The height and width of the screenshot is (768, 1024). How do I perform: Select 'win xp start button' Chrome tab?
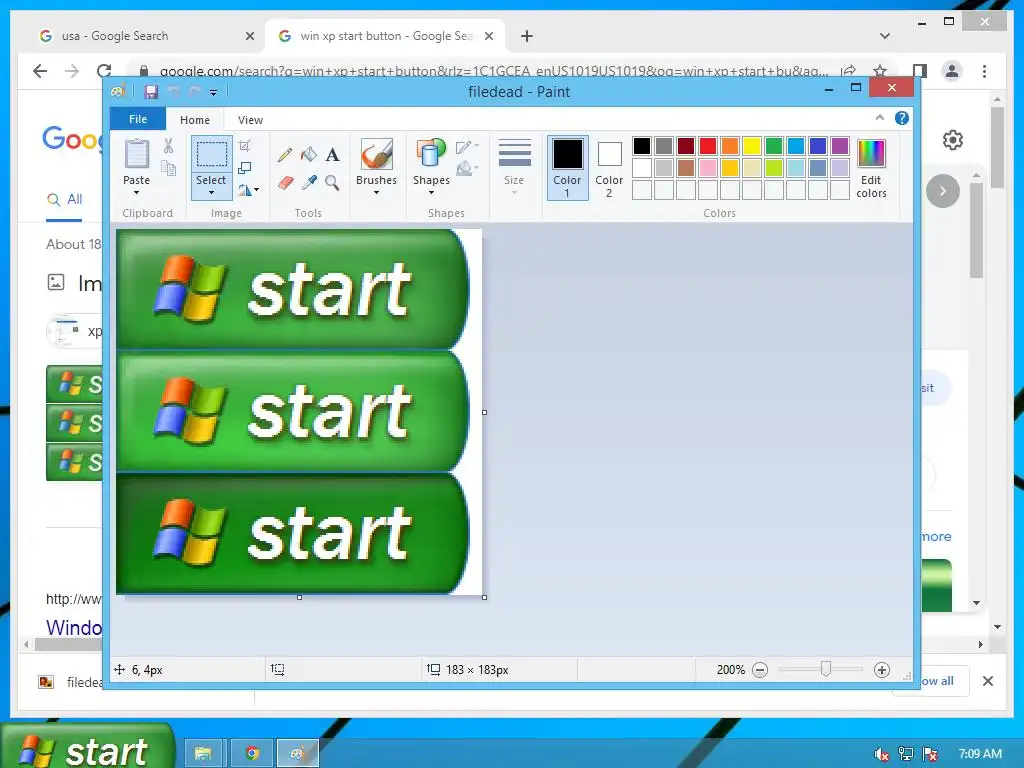[385, 36]
